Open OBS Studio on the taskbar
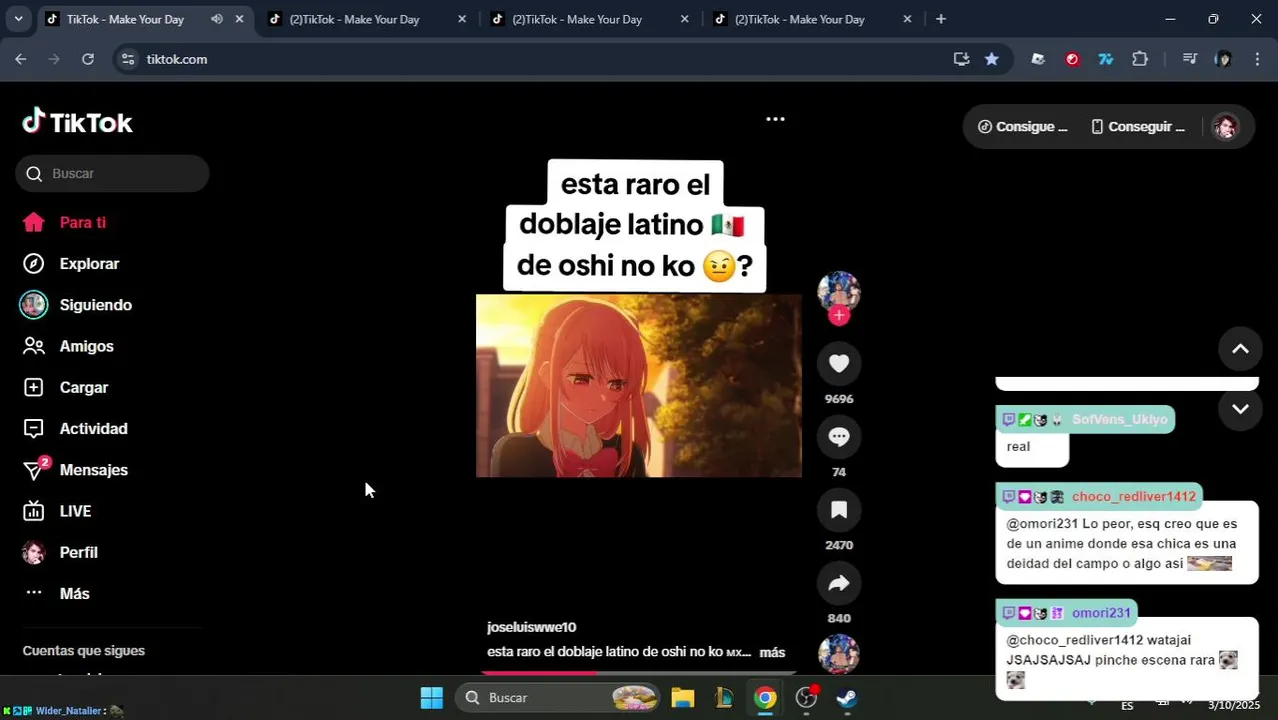Screen dimensions: 1278x720 click(x=806, y=698)
